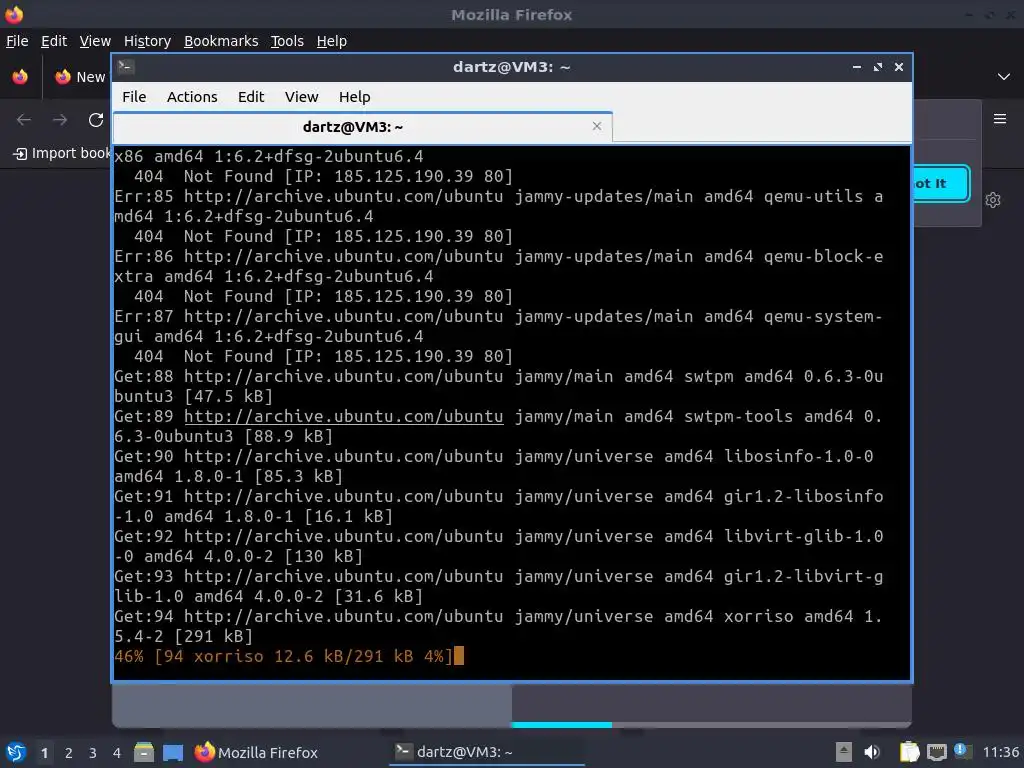1024x768 pixels.
Task: Expand Firefox list all tabs chevron
Action: tap(1004, 76)
